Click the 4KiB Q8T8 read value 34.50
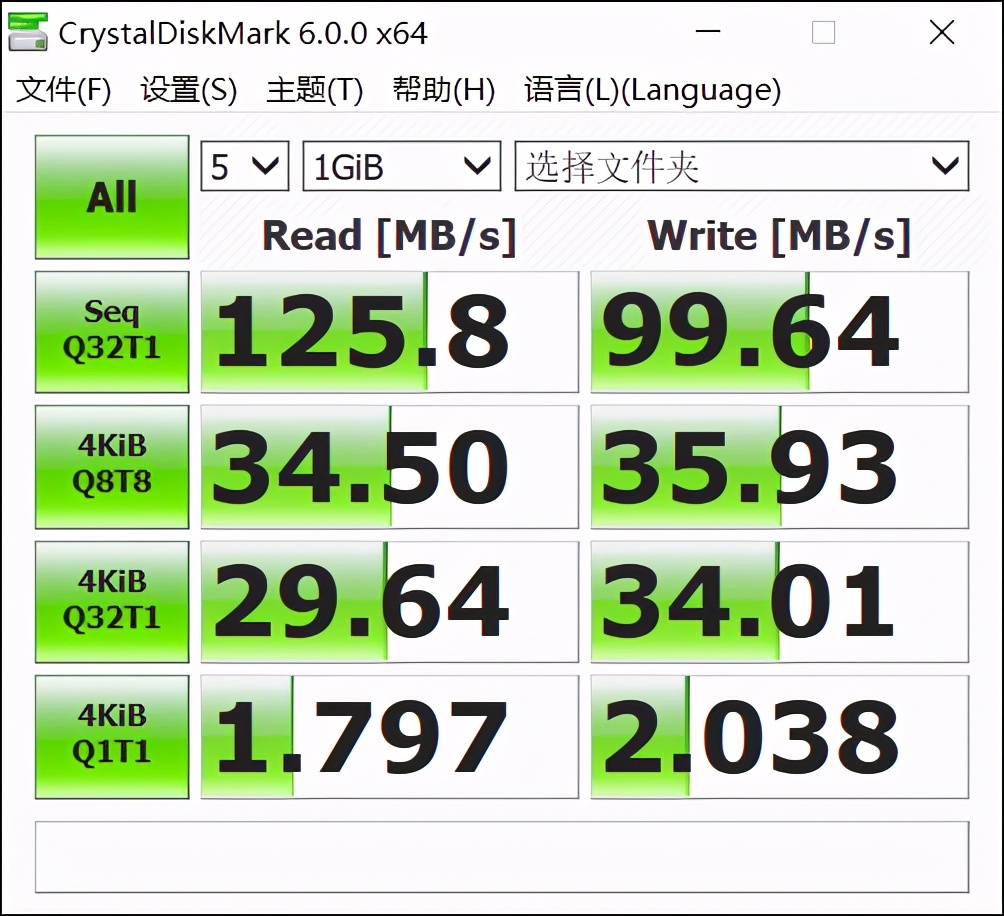This screenshot has height=916, width=1004. (x=389, y=467)
